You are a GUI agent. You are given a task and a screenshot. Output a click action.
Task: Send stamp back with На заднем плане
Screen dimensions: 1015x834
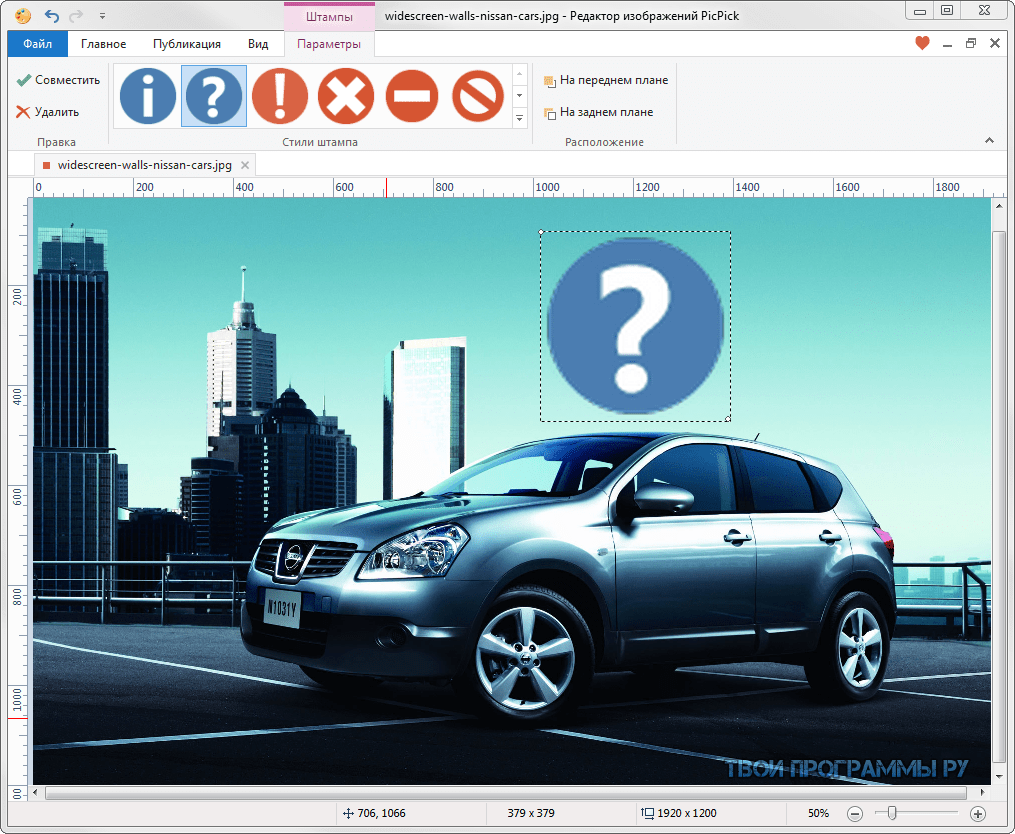point(598,113)
